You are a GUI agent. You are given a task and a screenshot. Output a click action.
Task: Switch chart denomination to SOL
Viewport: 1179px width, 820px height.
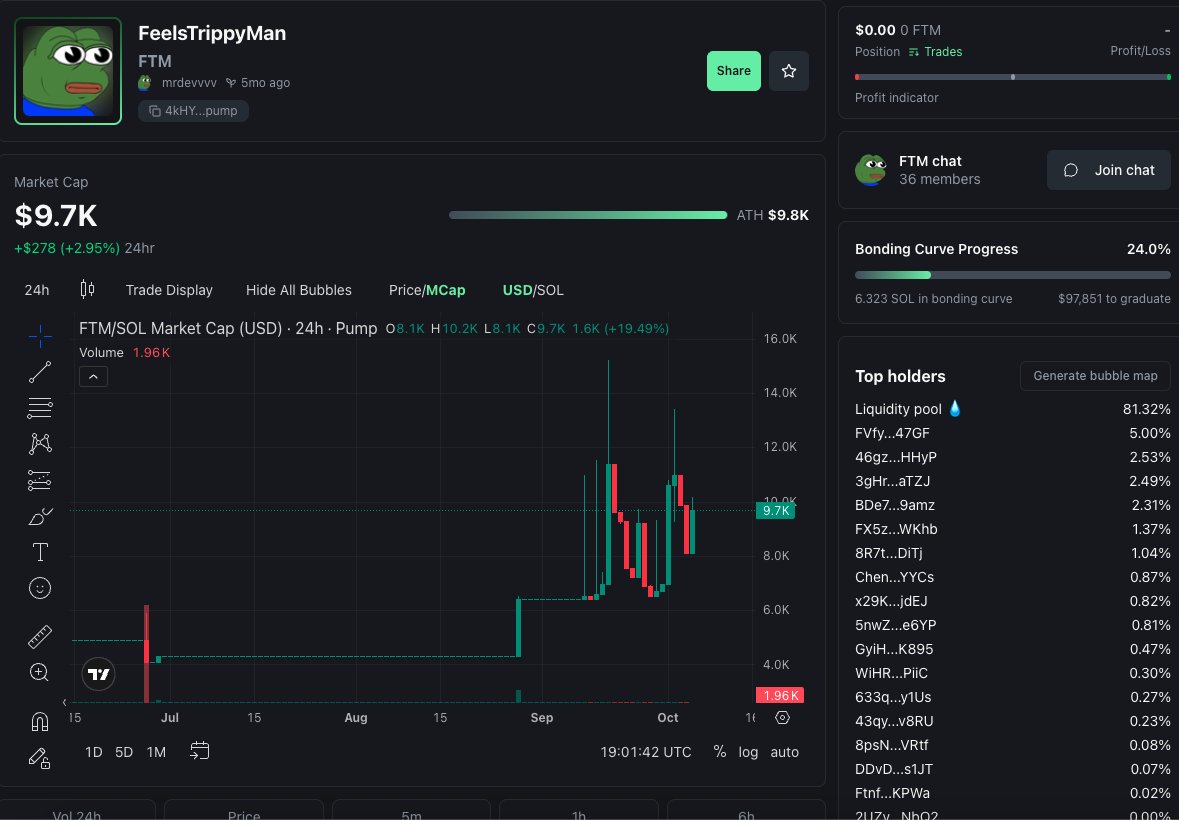point(550,290)
